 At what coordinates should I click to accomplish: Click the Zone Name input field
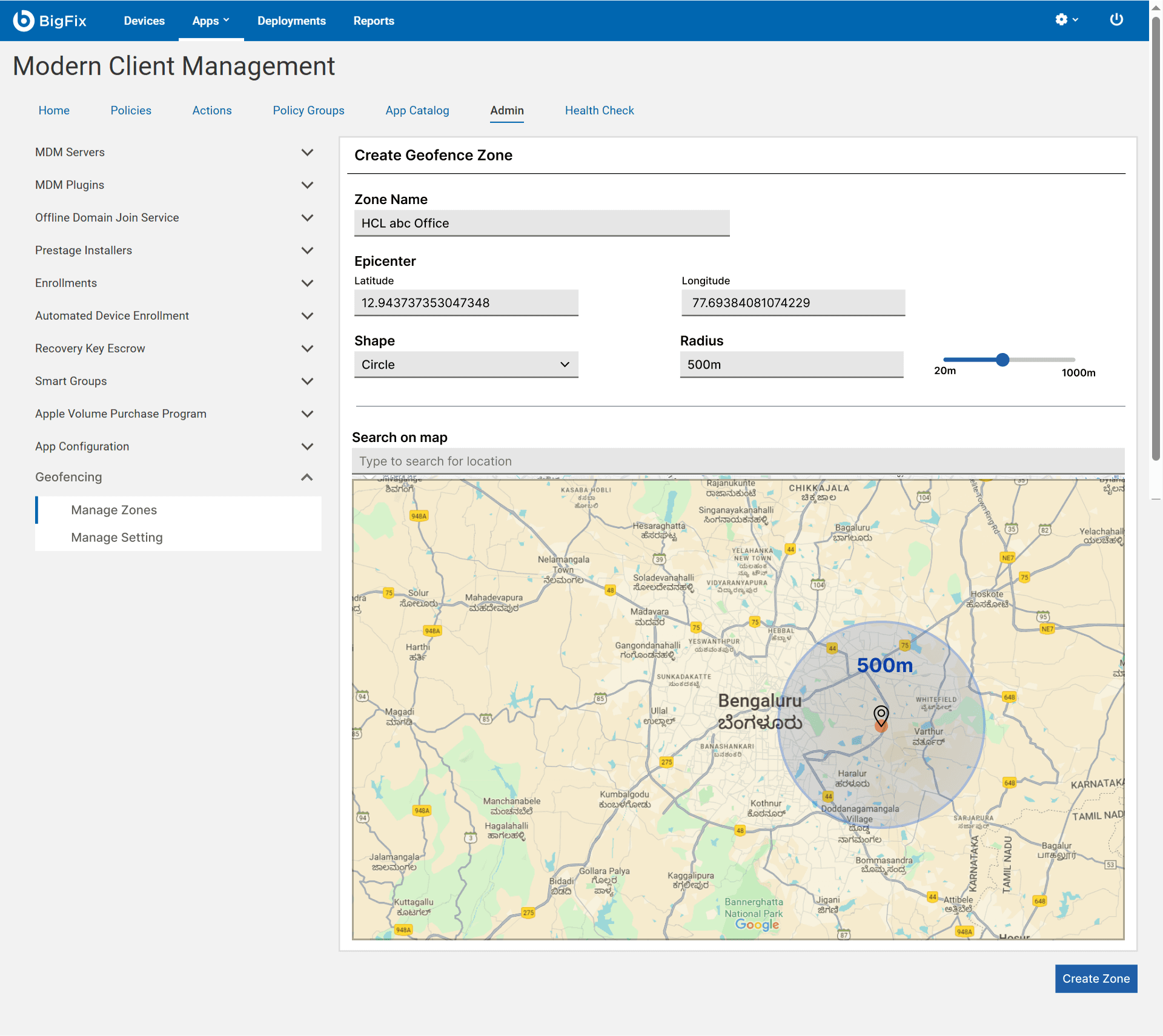click(542, 223)
